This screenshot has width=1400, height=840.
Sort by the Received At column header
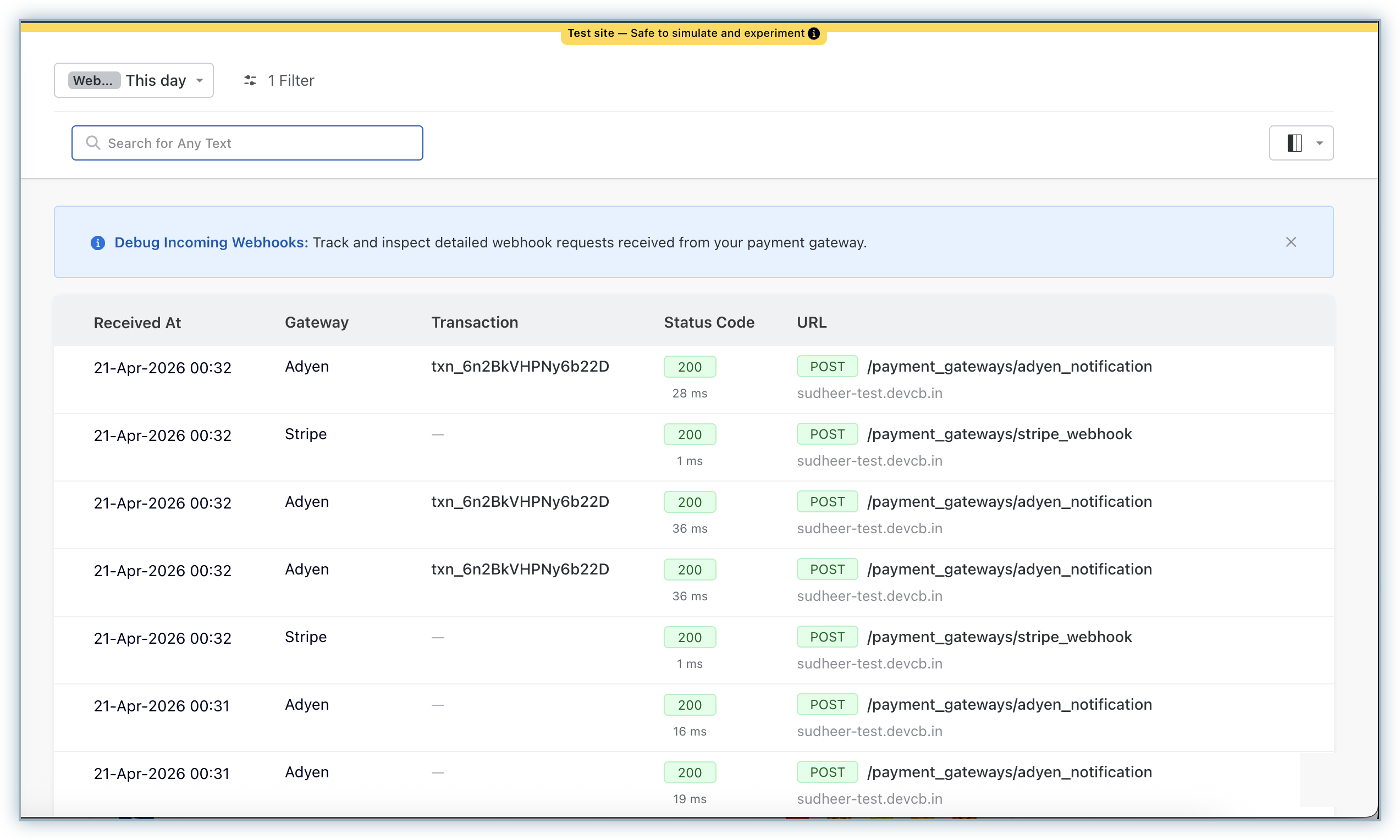(137, 322)
